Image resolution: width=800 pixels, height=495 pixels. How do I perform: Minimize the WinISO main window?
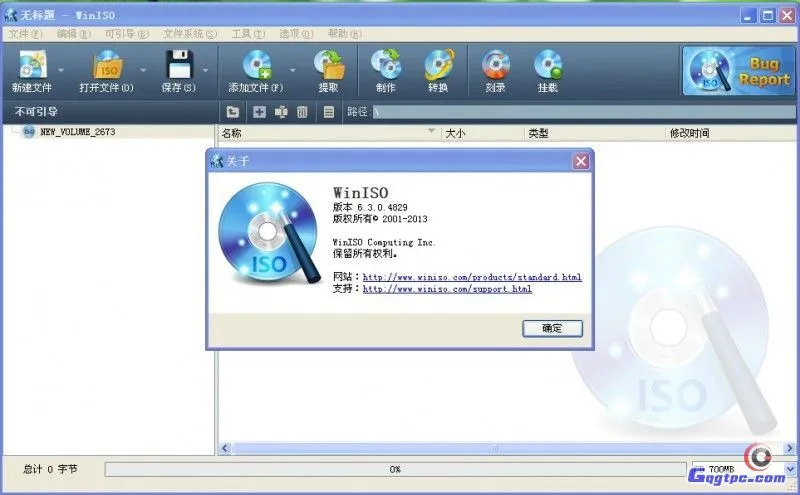748,15
